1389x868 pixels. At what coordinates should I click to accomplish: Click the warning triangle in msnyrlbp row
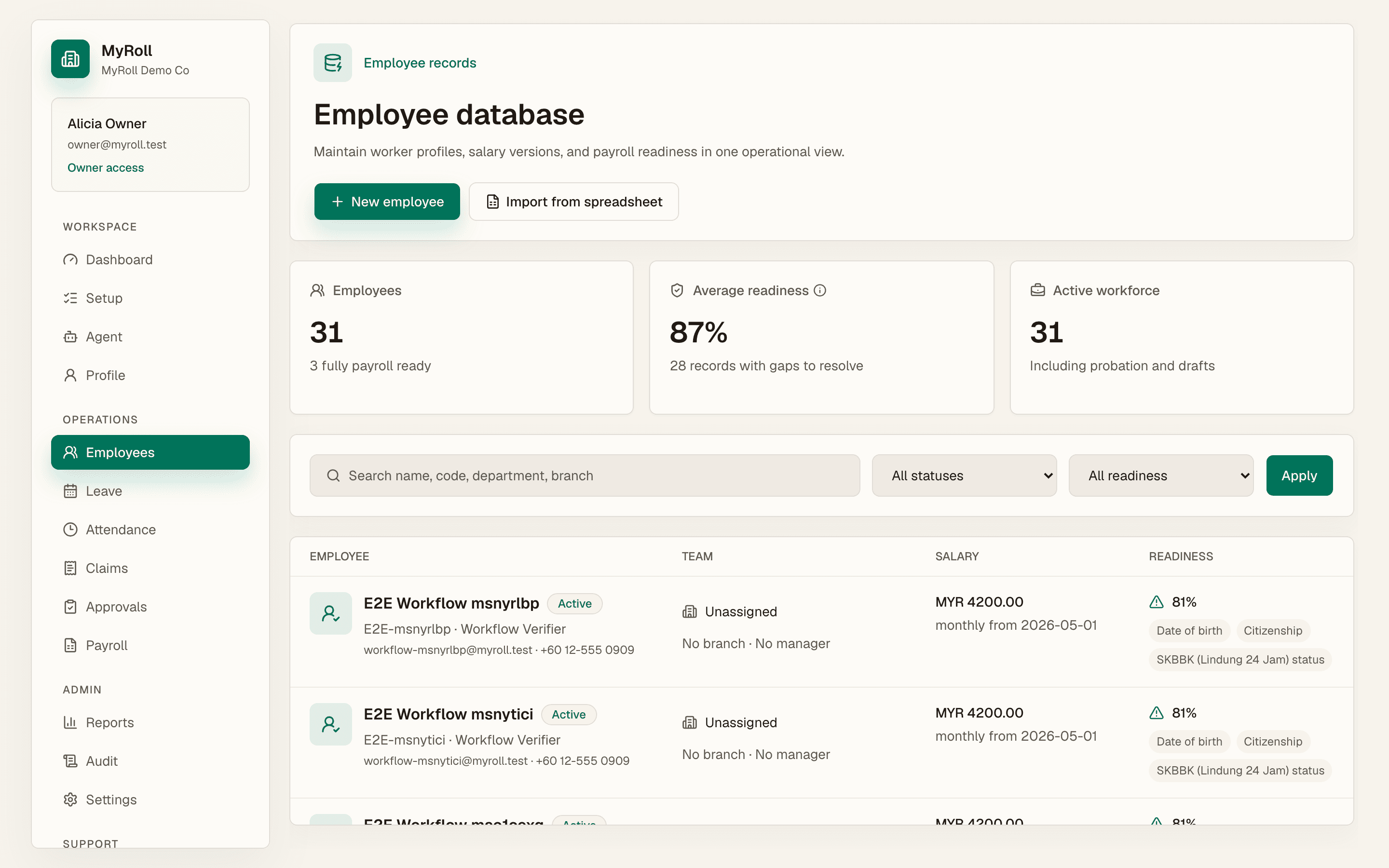click(x=1157, y=602)
